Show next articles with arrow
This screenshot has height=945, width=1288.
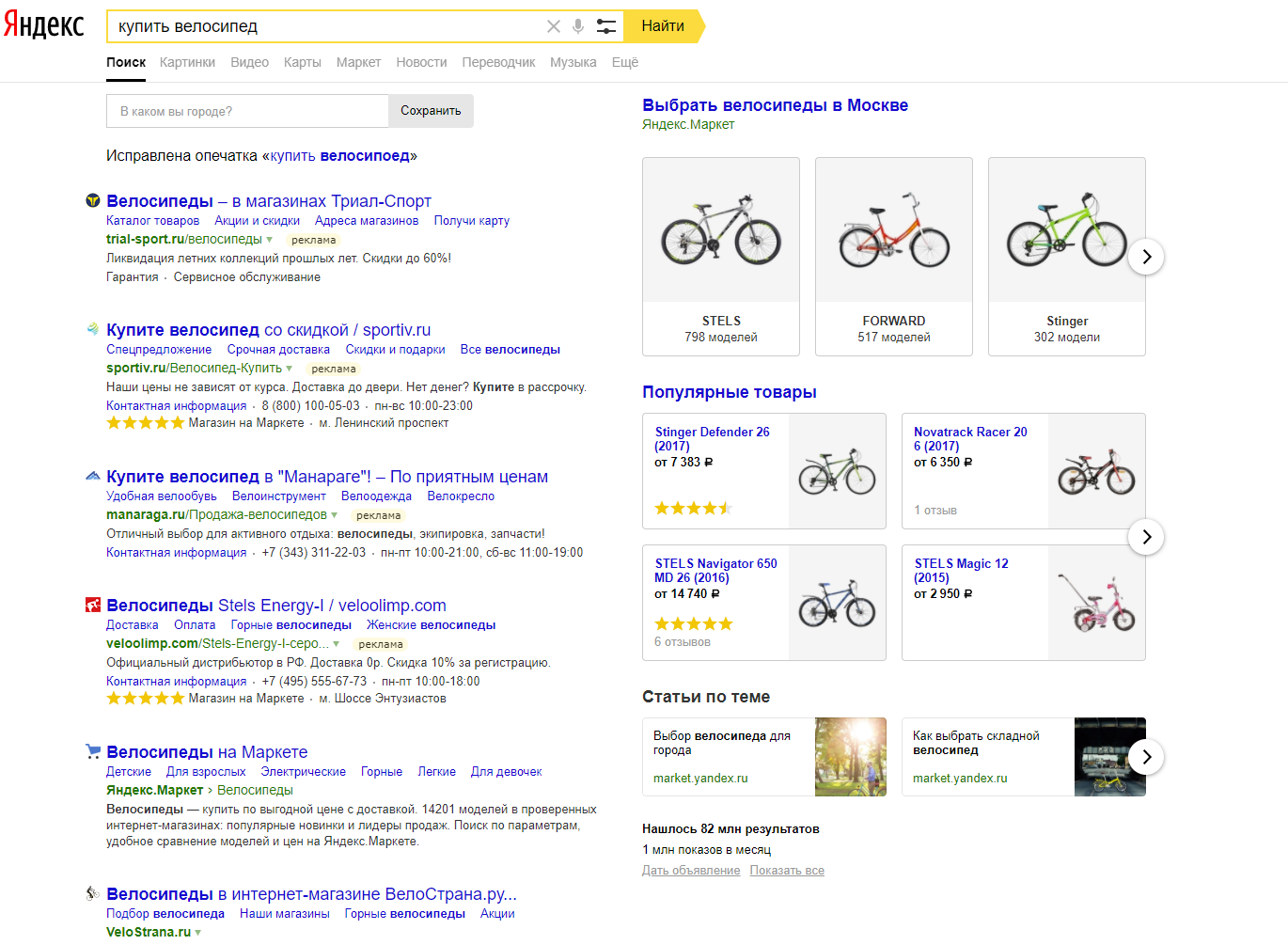1146,757
